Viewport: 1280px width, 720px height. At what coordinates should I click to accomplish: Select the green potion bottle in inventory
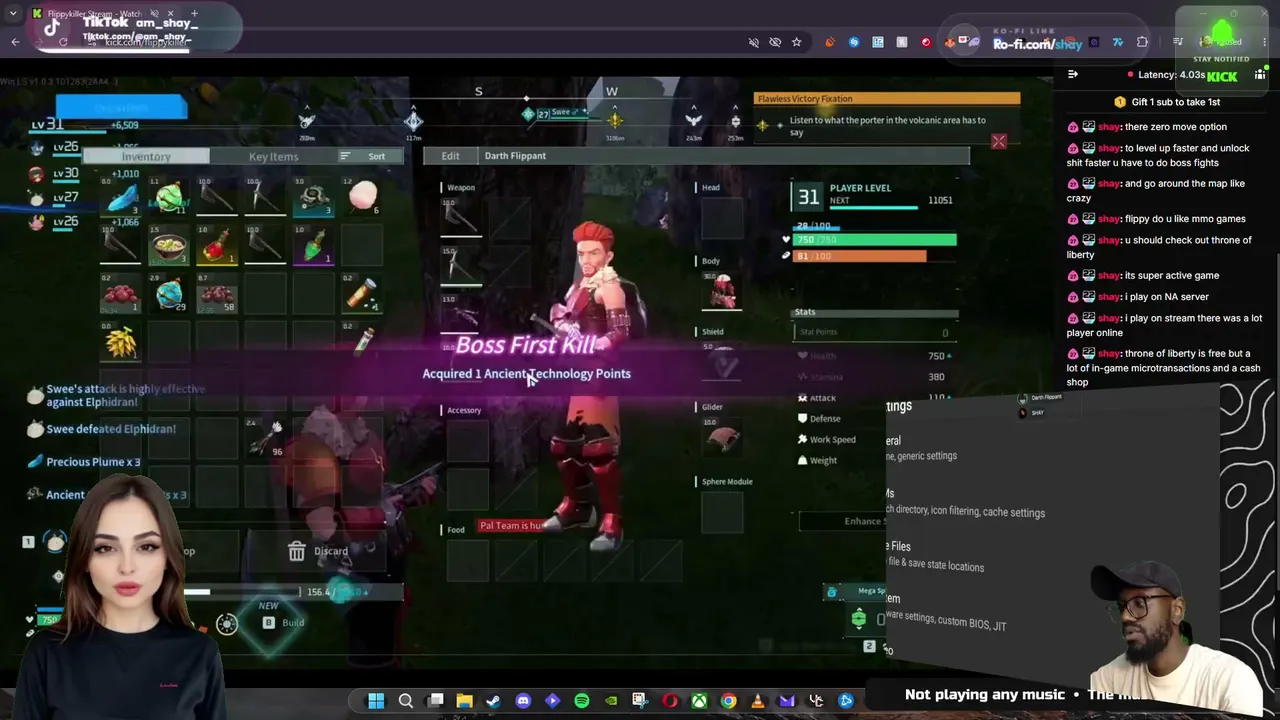(x=314, y=246)
